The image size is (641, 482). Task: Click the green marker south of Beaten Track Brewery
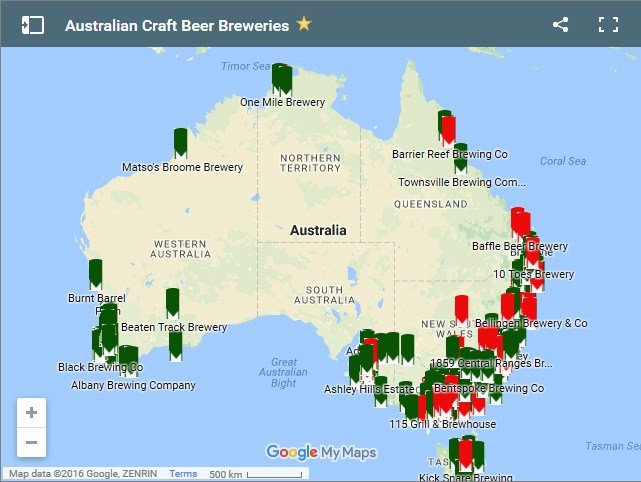coord(175,346)
